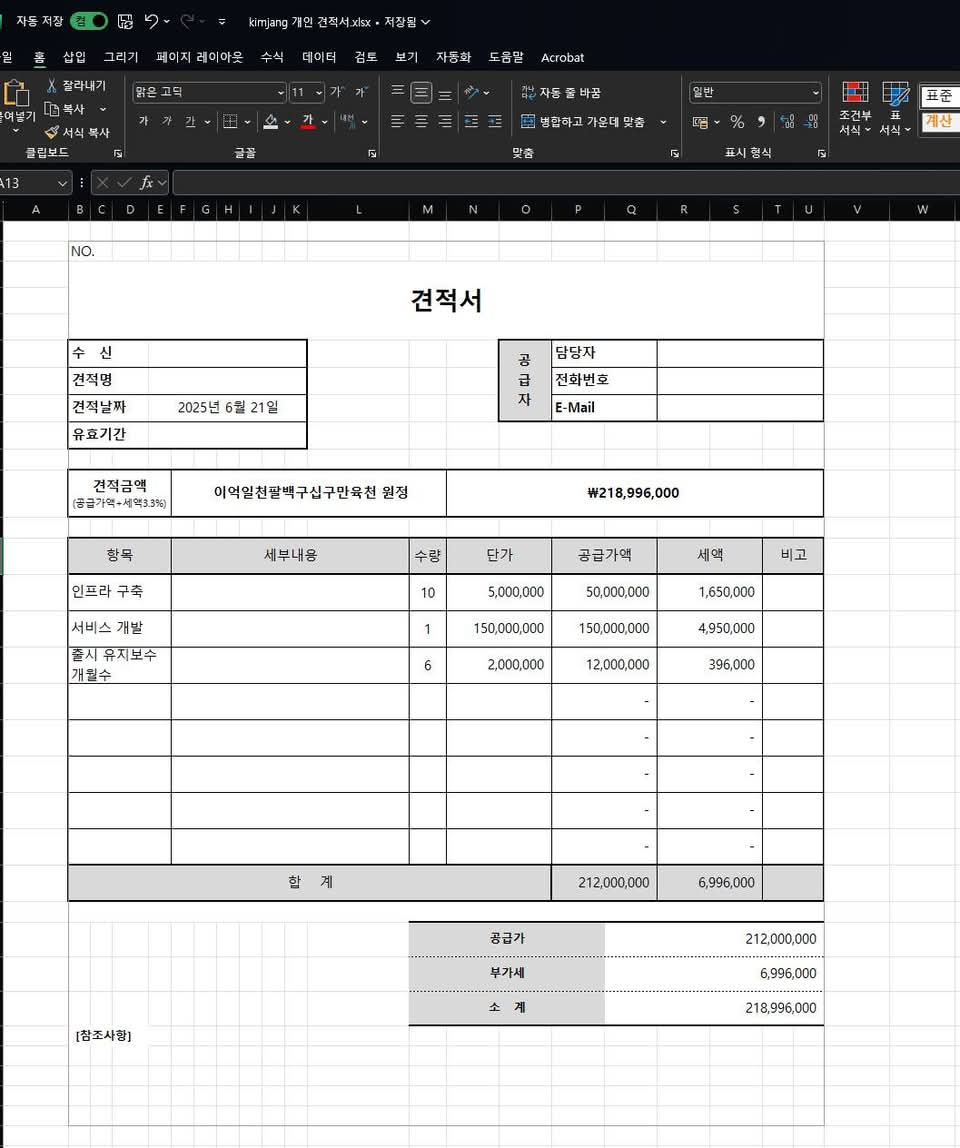Toggle bold formatting
Viewport: 960px width, 1148px height.
tap(143, 121)
